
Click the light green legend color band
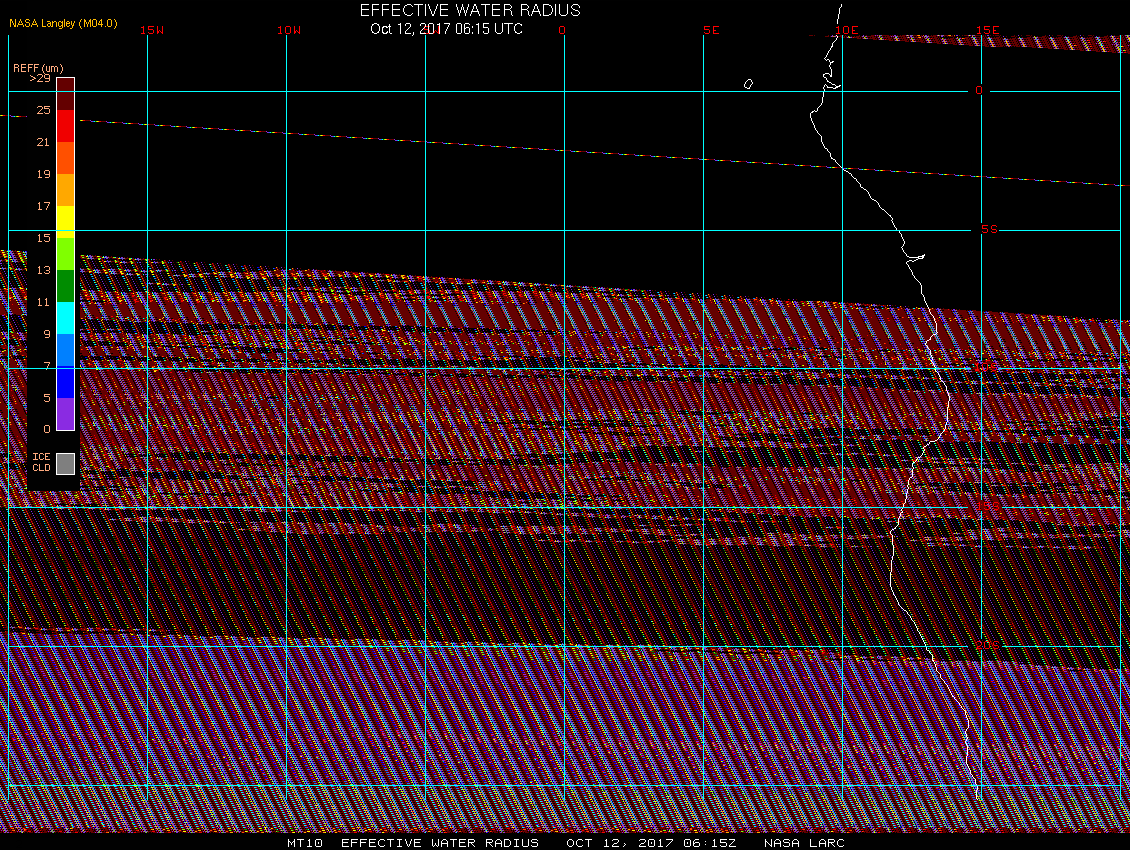point(66,254)
